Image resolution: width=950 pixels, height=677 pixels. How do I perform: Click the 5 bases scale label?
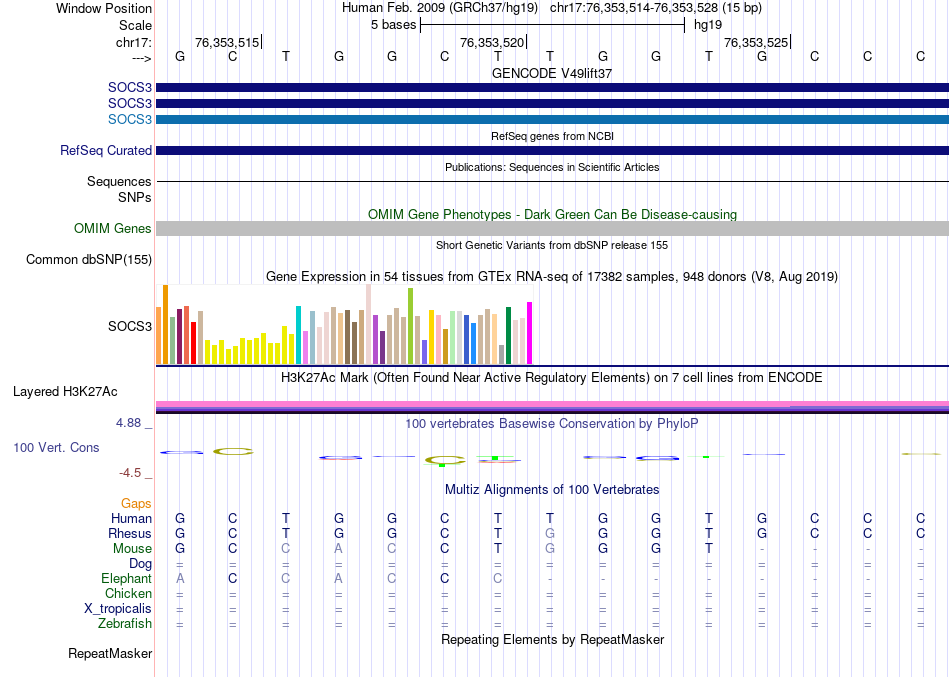[x=393, y=25]
